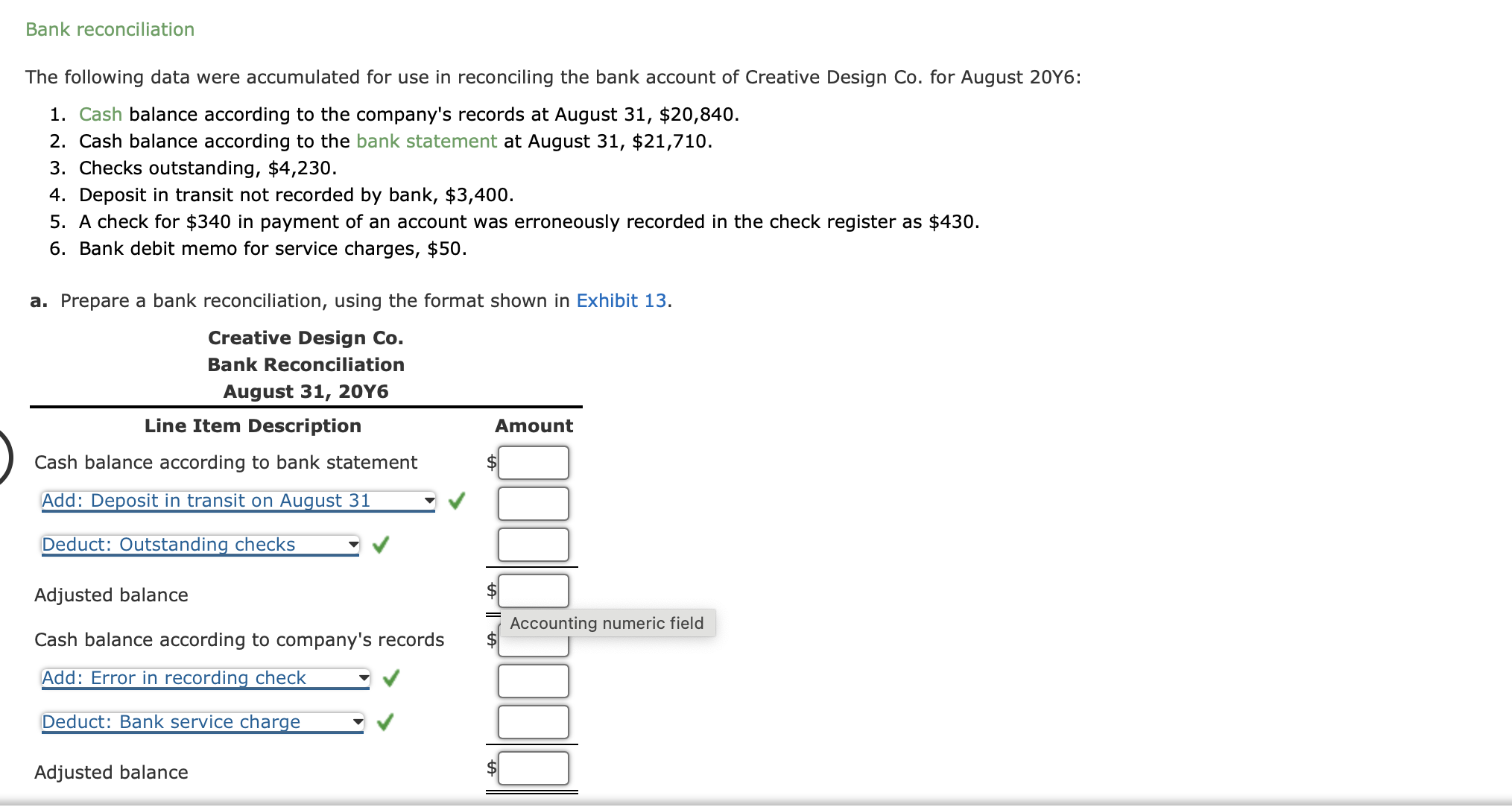Viewport: 1512px width, 810px height.
Task: Click the 'Accounting numeric field' tooltip
Action: click(607, 623)
